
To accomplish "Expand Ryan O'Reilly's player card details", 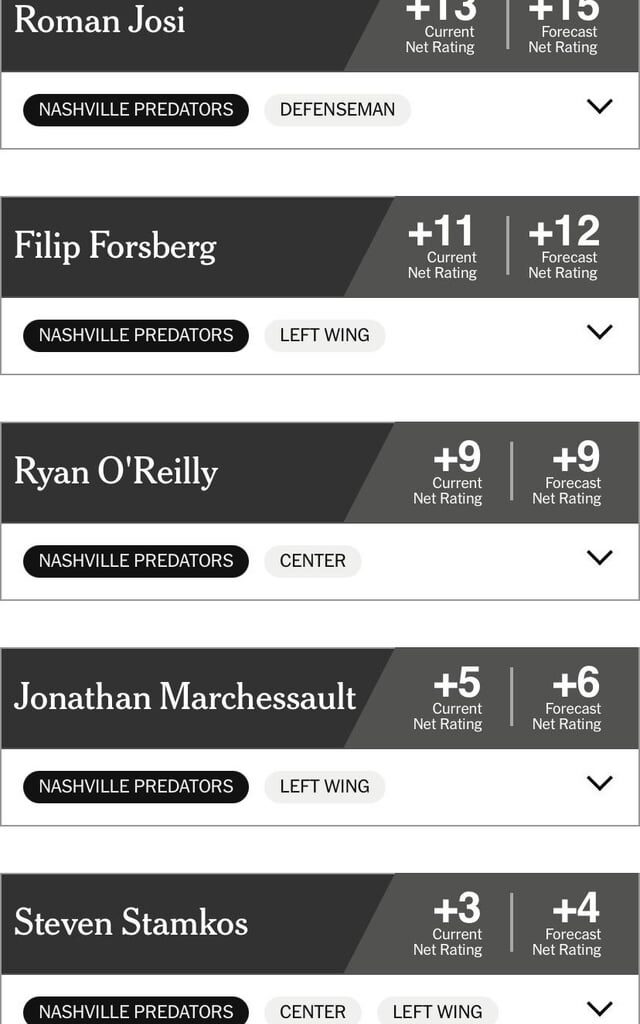I will (598, 556).
